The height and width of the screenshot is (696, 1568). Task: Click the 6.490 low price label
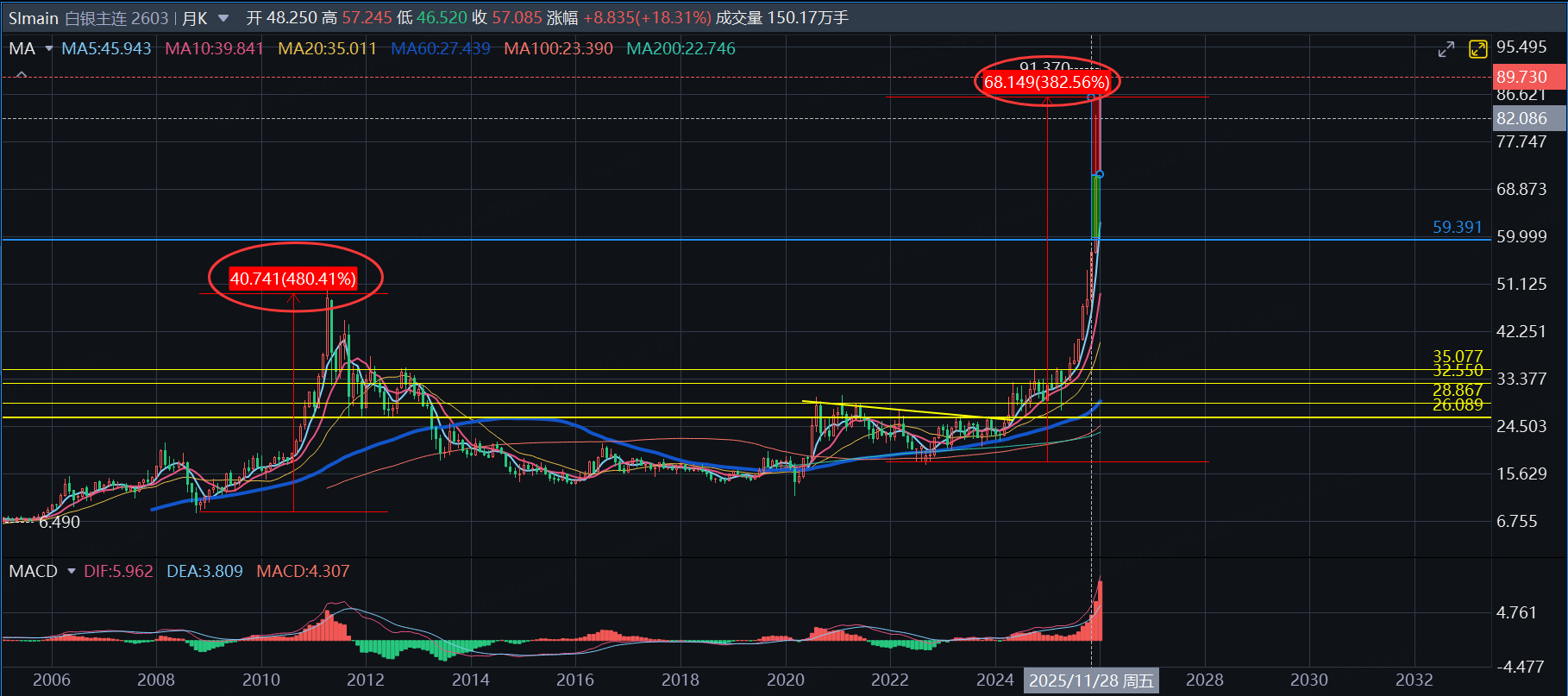click(60, 522)
